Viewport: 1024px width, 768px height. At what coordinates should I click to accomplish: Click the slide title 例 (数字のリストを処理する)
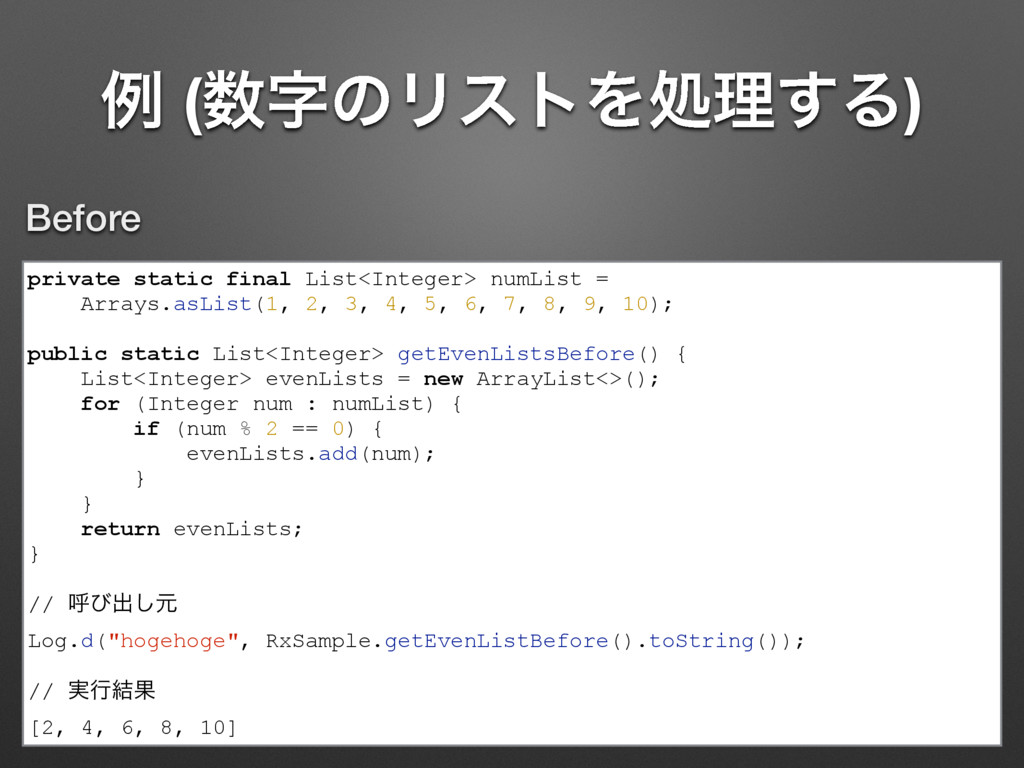pyautogui.click(x=511, y=101)
